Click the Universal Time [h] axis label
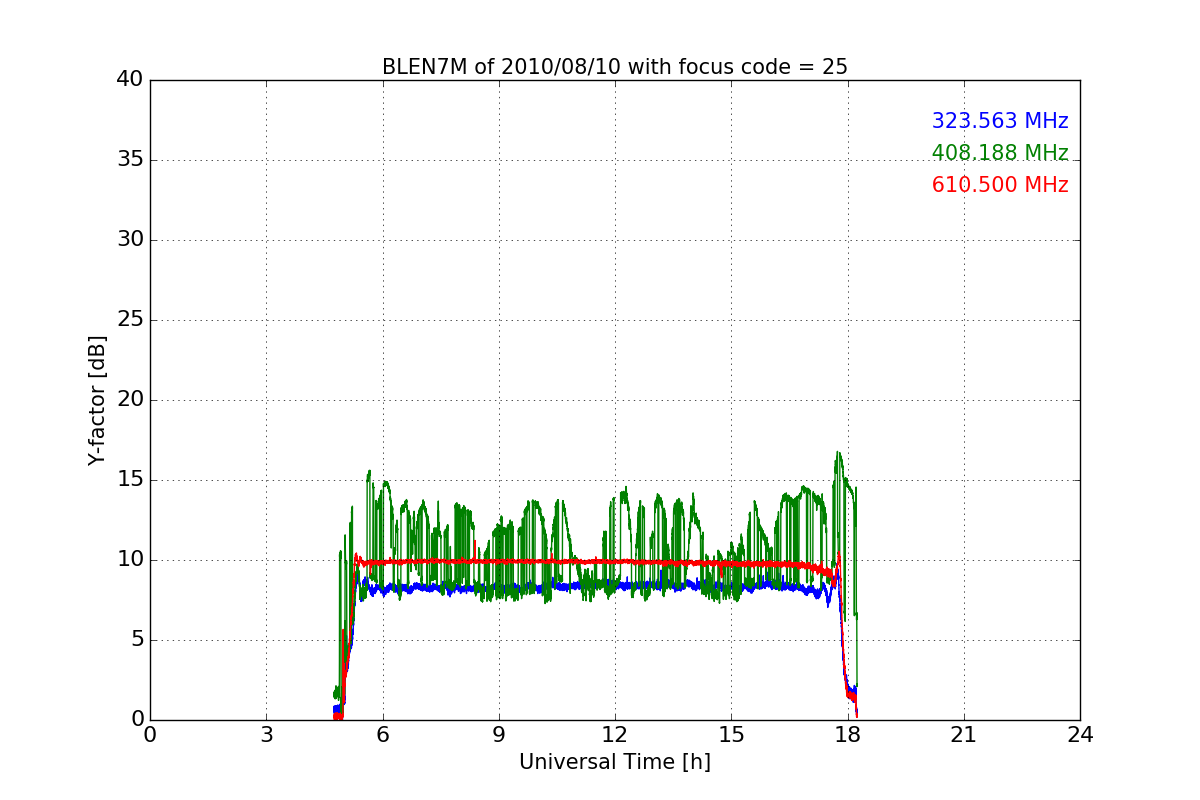The image size is (1200, 800). [615, 762]
